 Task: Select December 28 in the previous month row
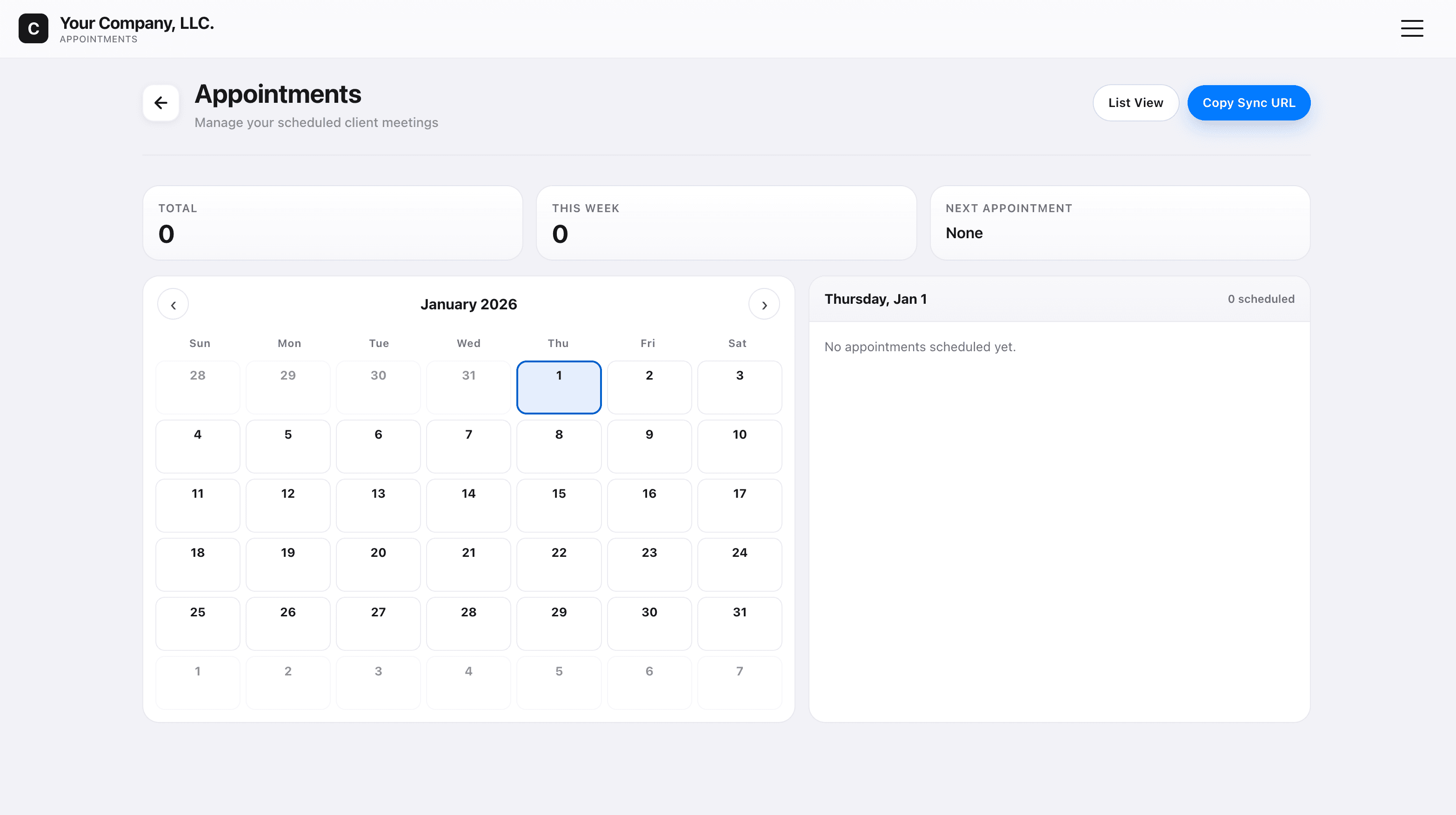(198, 387)
